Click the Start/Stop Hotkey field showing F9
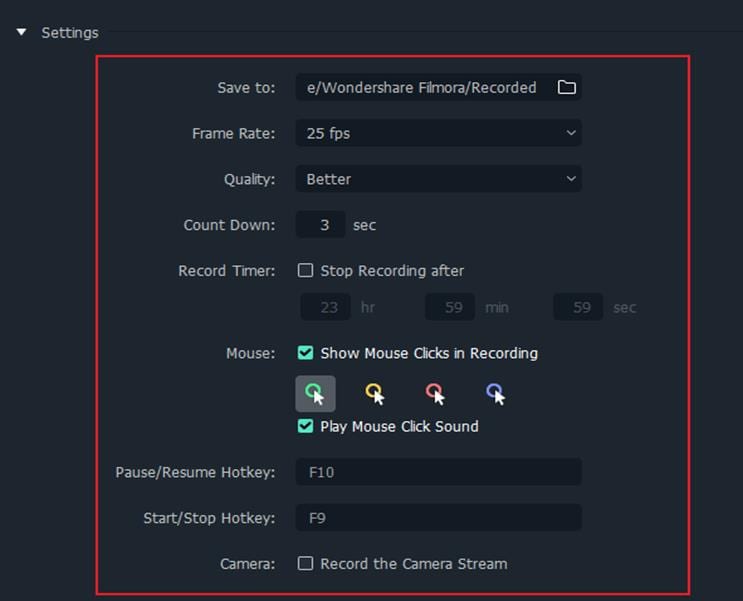This screenshot has width=743, height=601. [439, 518]
